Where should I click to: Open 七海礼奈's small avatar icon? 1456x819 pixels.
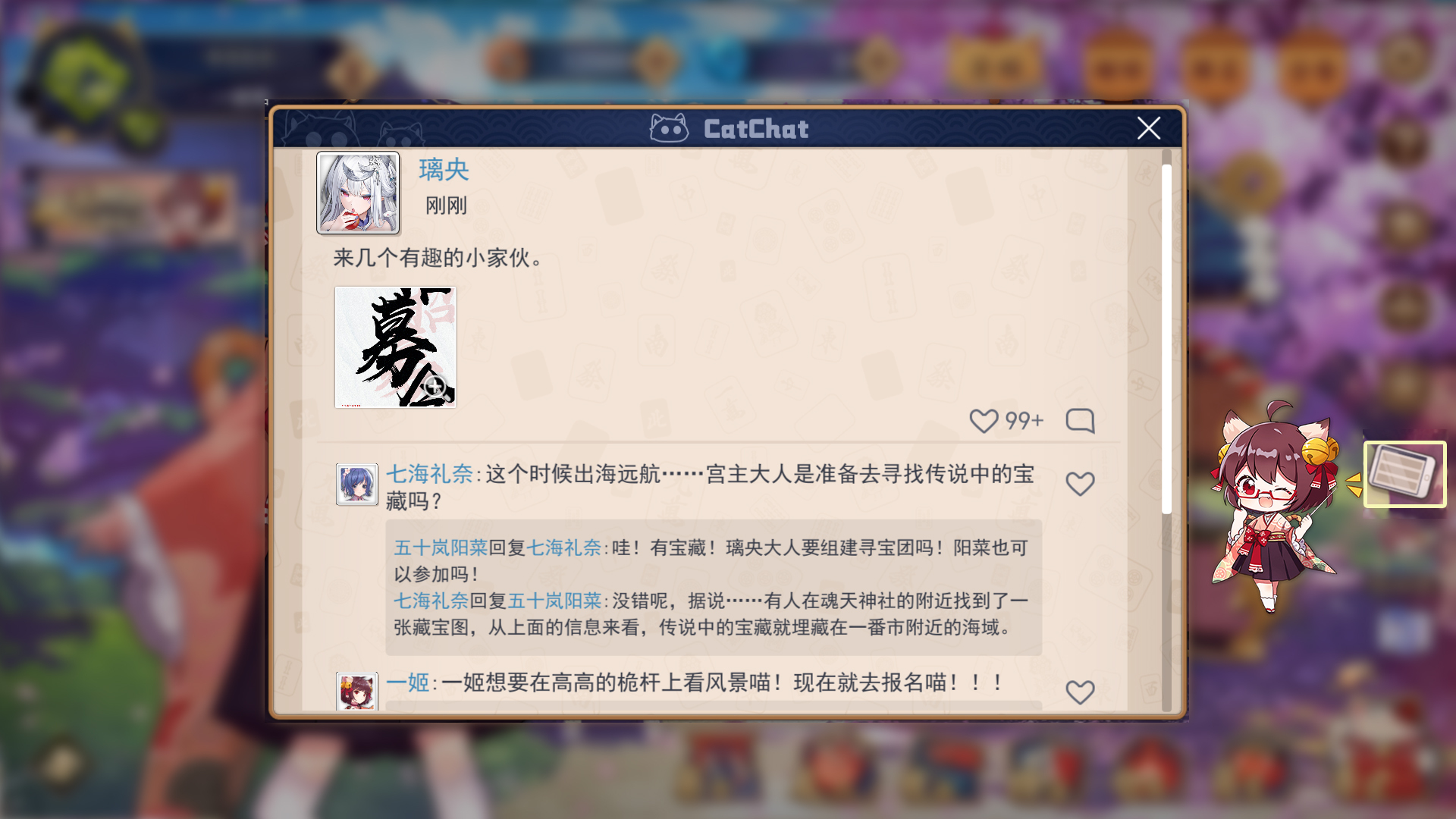pos(357,485)
